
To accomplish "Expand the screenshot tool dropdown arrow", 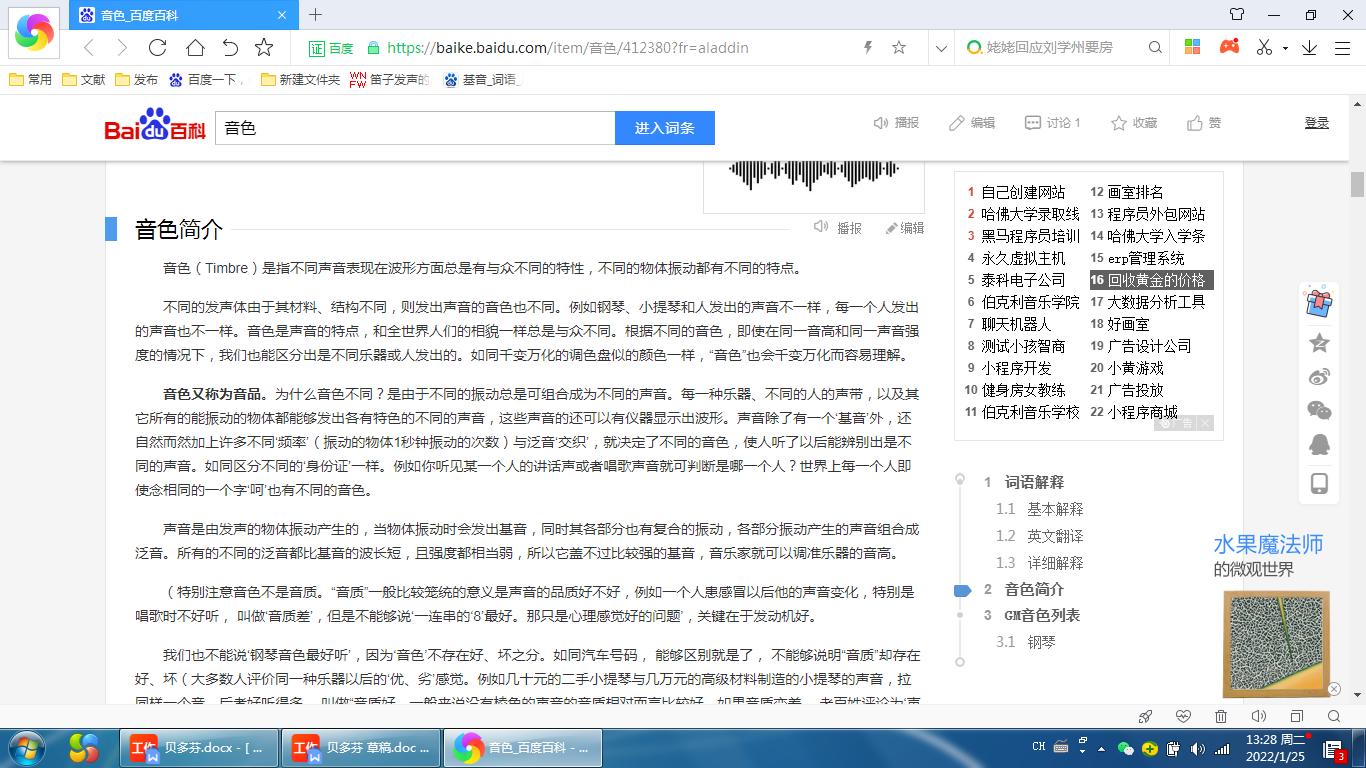I will [1284, 48].
